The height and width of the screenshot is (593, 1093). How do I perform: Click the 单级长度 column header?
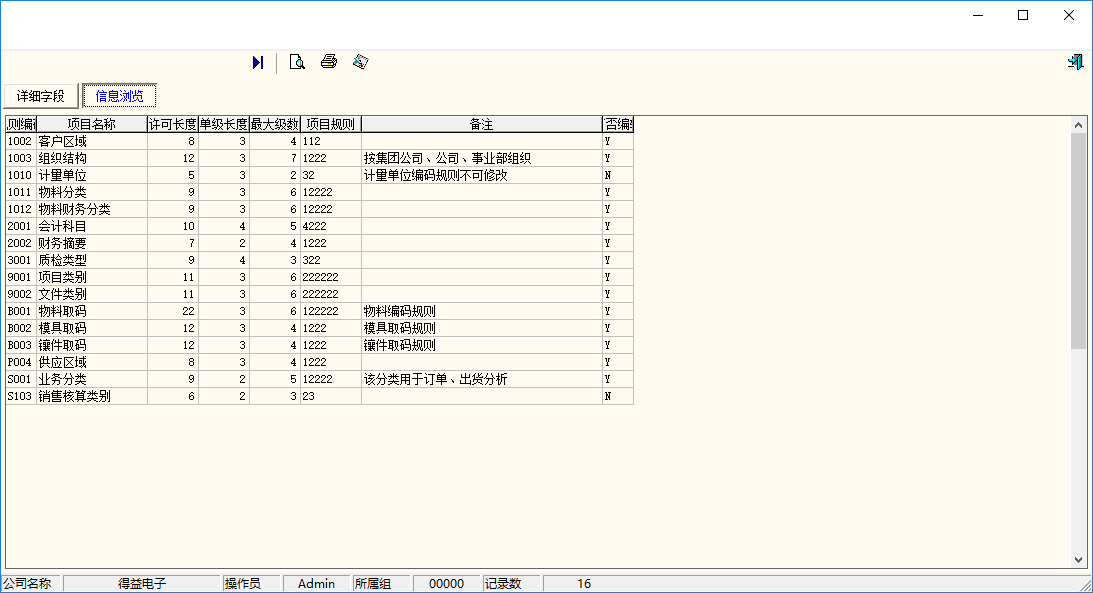tap(224, 124)
